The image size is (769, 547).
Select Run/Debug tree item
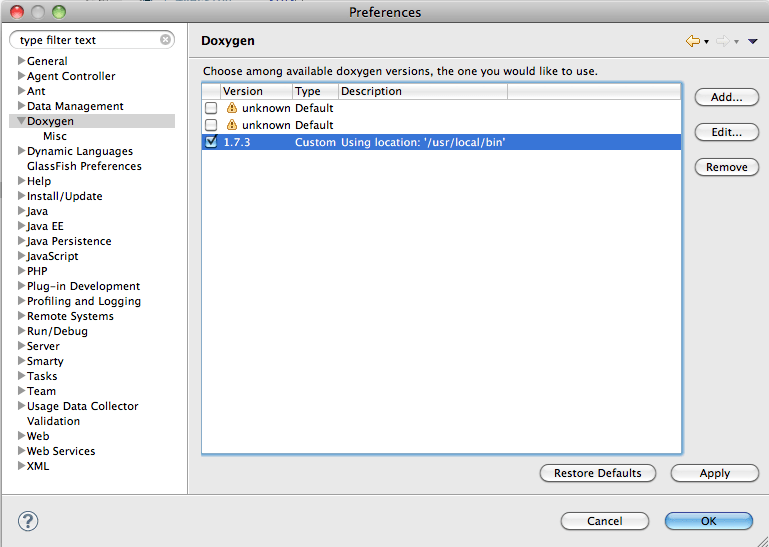click(57, 331)
